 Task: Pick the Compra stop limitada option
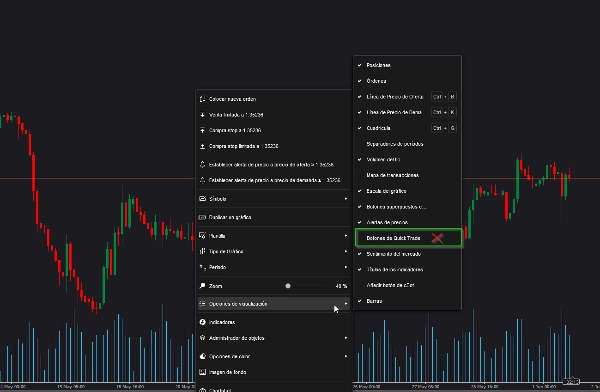[x=274, y=146]
